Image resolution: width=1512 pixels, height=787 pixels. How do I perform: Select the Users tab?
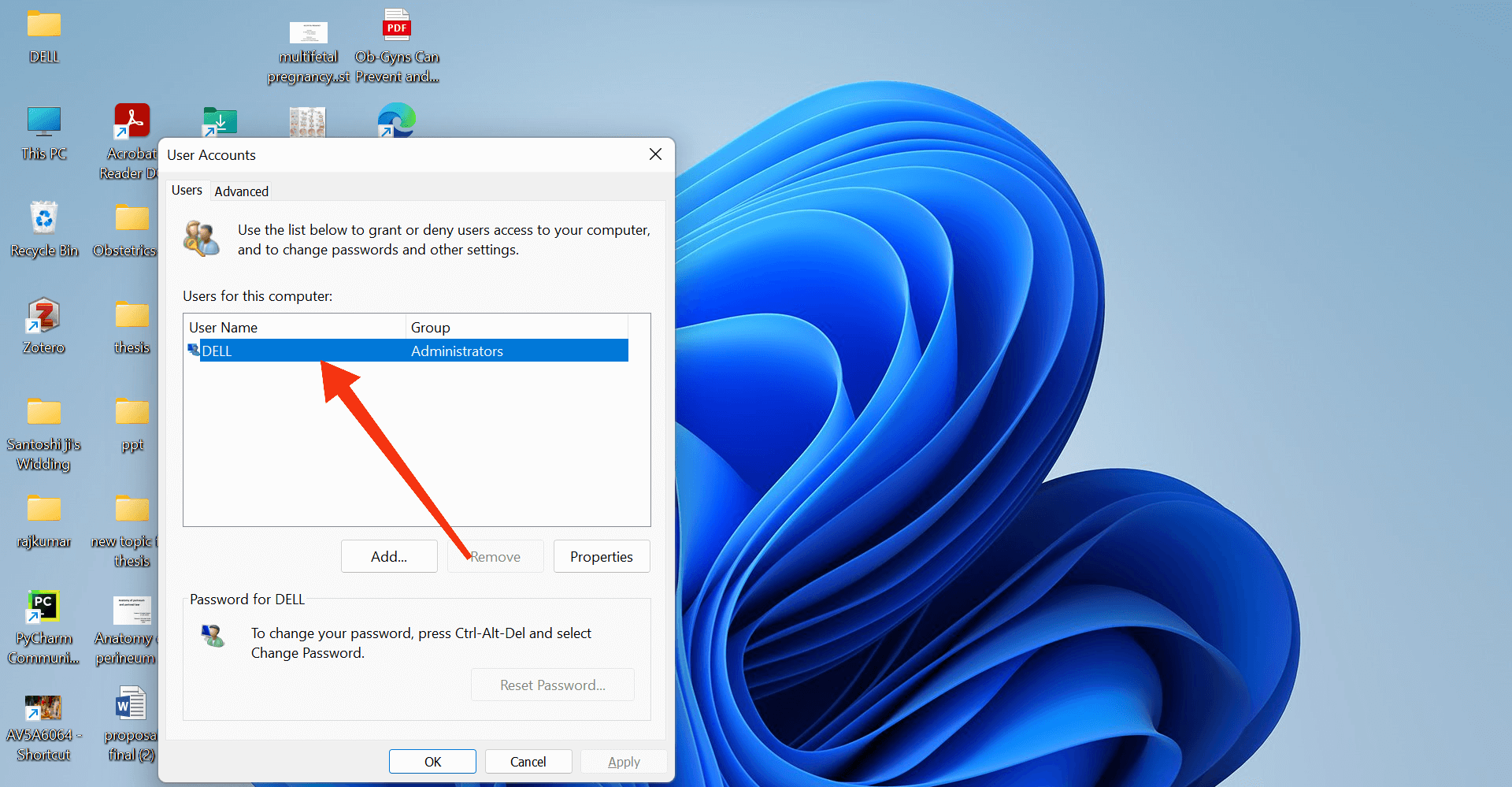coord(187,190)
